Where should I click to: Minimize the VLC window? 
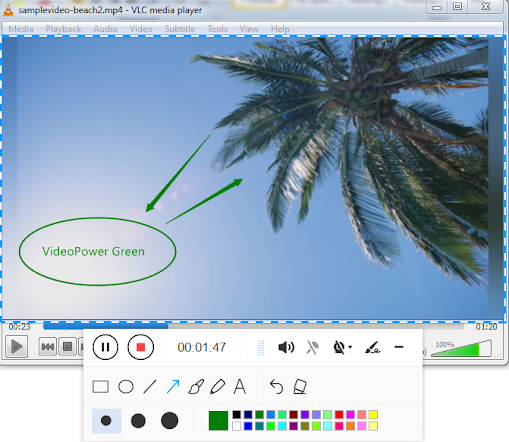(x=437, y=7)
